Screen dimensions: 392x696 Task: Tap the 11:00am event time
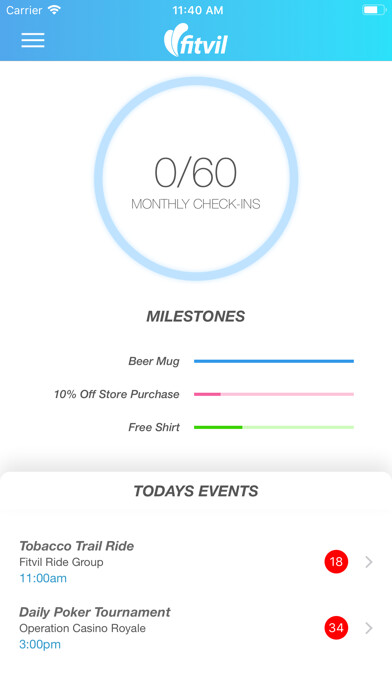[x=43, y=578]
